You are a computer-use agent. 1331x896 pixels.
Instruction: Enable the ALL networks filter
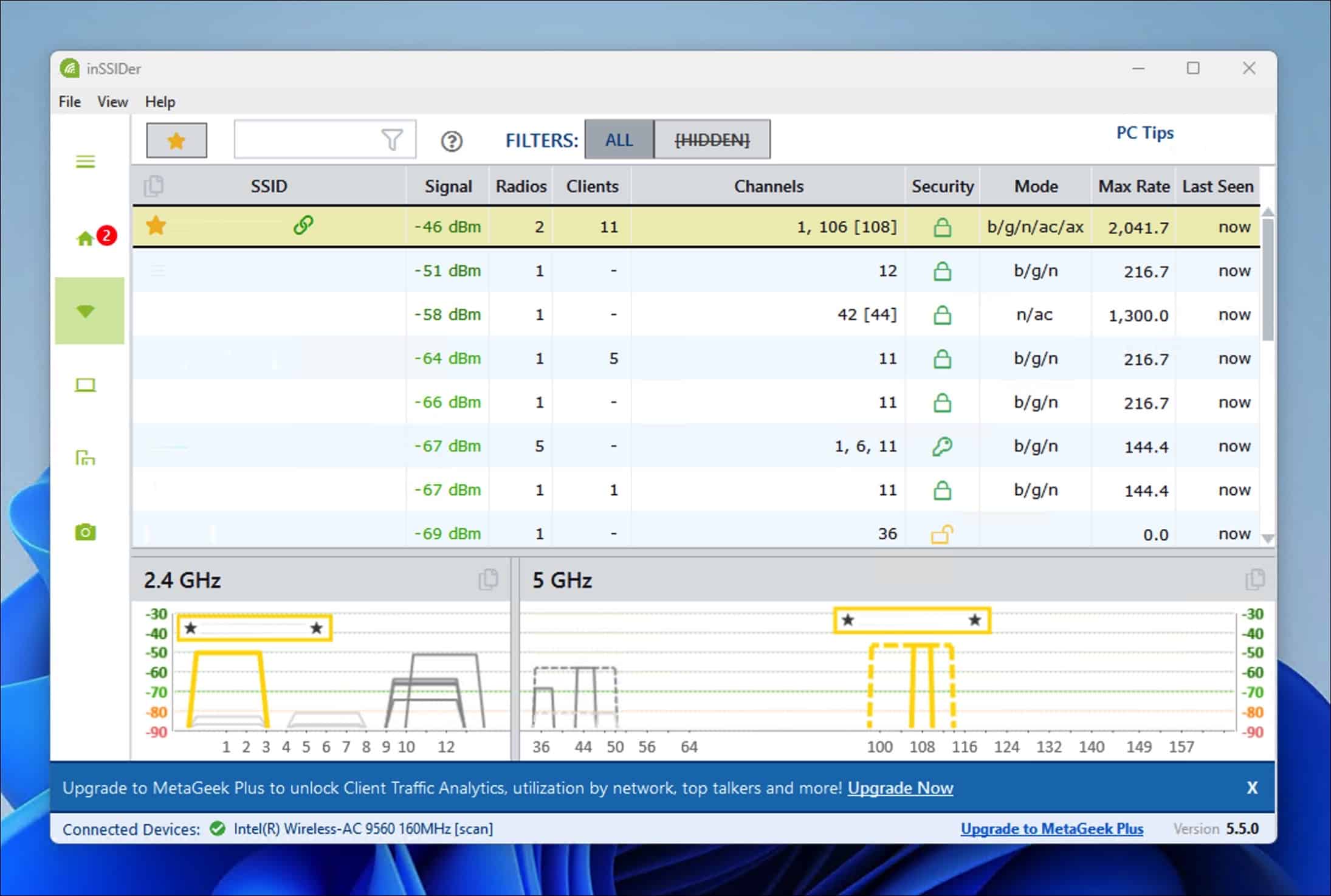pyautogui.click(x=618, y=139)
